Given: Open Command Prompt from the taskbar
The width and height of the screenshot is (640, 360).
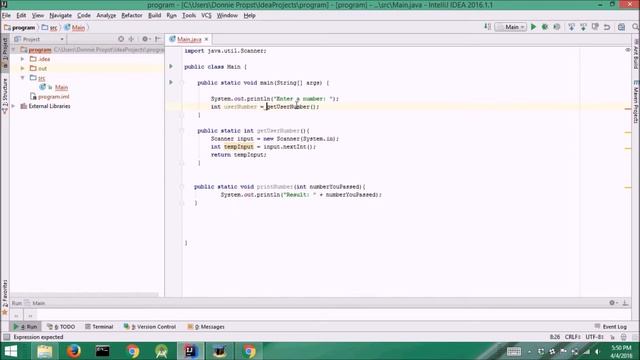Looking at the screenshot, I should [x=102, y=351].
